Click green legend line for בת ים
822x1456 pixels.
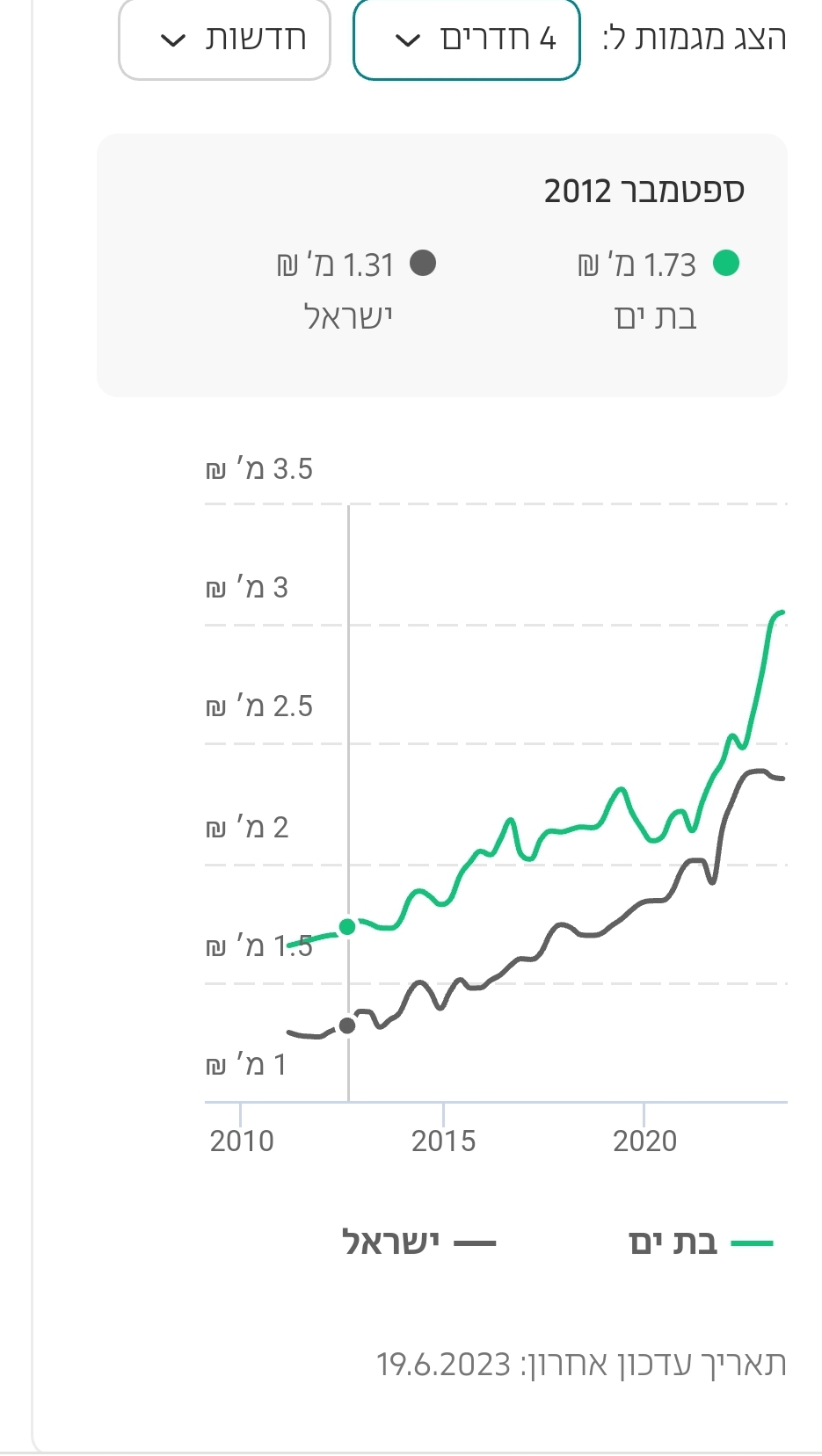(752, 1243)
